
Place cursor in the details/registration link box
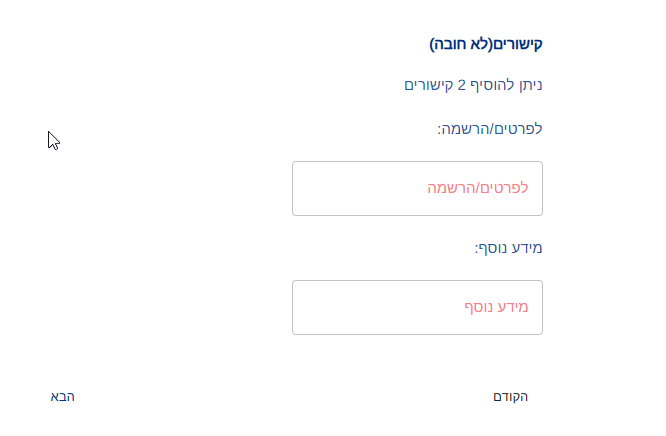pos(417,188)
